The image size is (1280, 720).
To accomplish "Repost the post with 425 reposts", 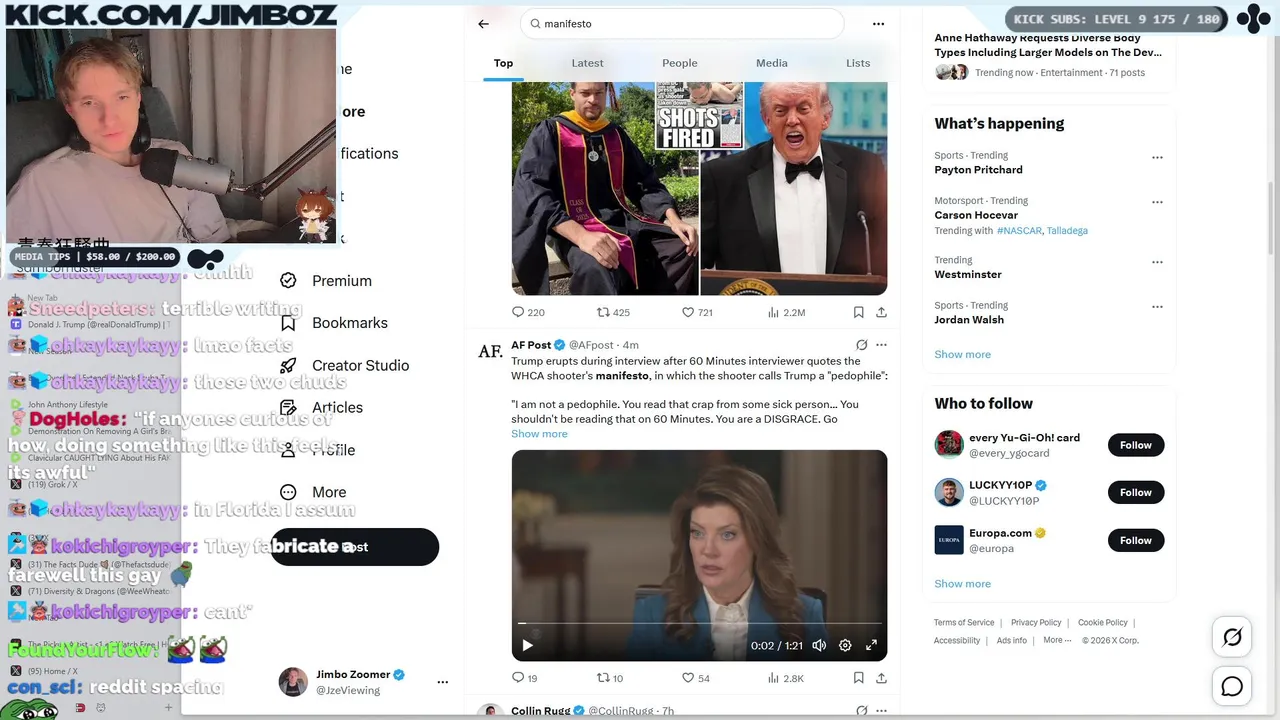I will [613, 312].
